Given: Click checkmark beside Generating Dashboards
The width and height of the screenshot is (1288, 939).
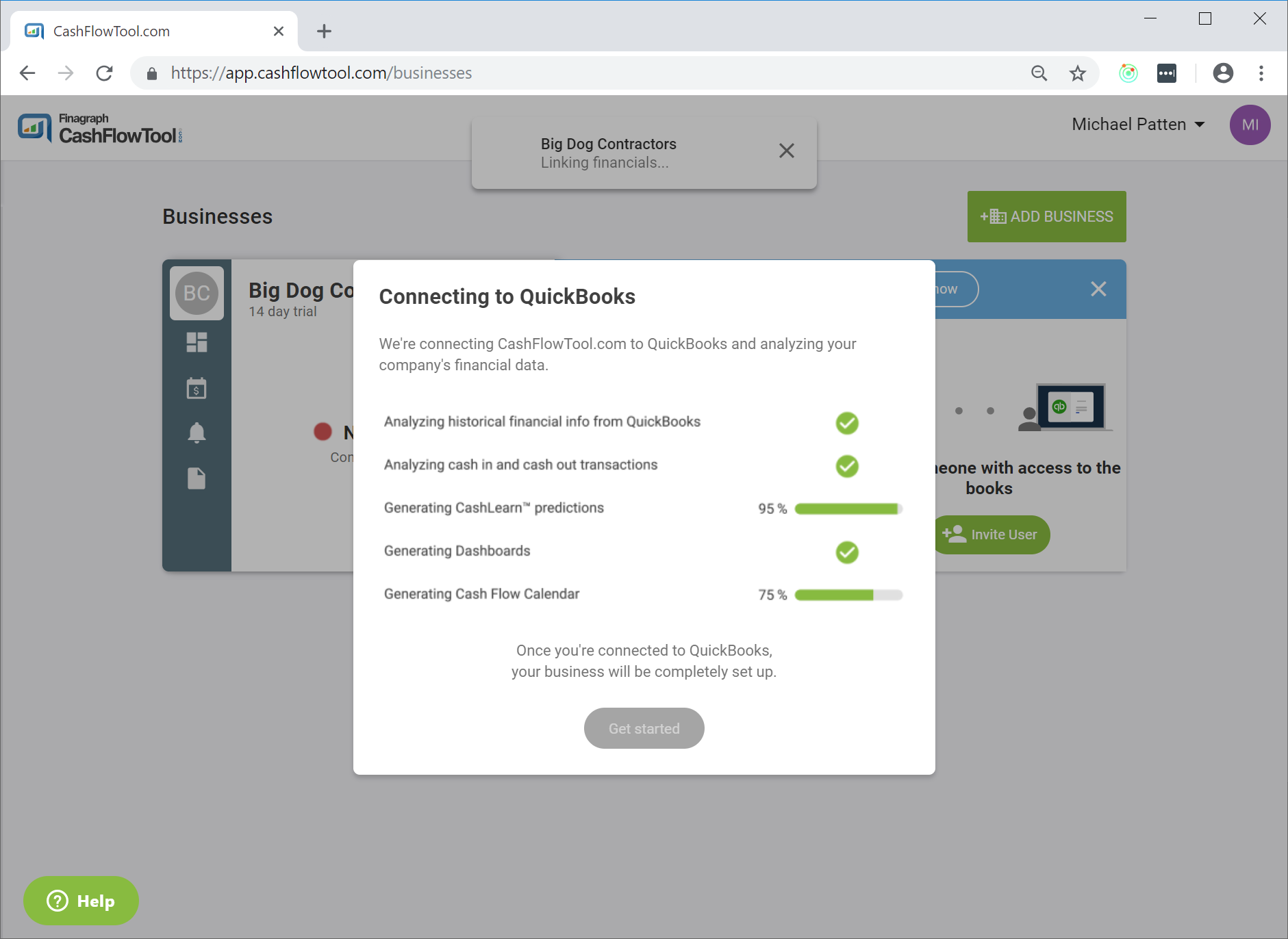Looking at the screenshot, I should pos(847,552).
